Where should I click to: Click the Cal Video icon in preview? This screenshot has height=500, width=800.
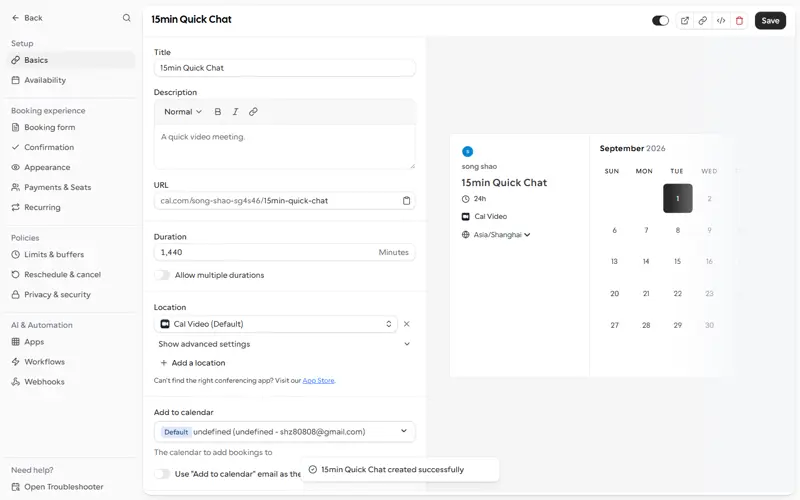465,216
